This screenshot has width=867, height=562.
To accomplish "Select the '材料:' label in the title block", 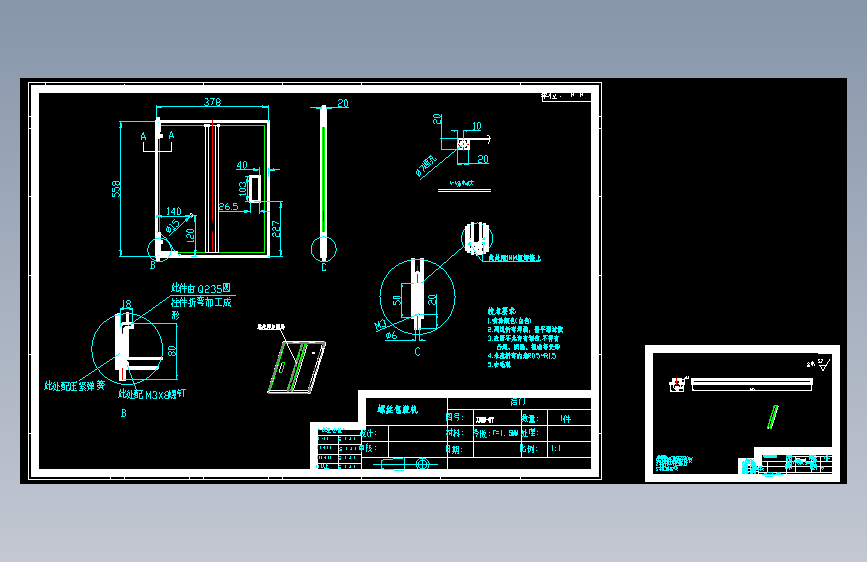I will pyautogui.click(x=455, y=433).
